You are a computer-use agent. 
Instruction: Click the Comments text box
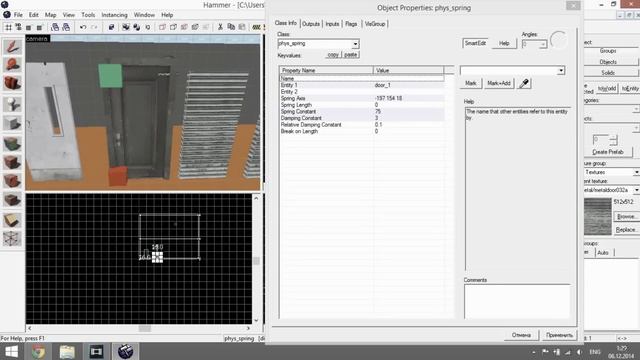[517, 302]
